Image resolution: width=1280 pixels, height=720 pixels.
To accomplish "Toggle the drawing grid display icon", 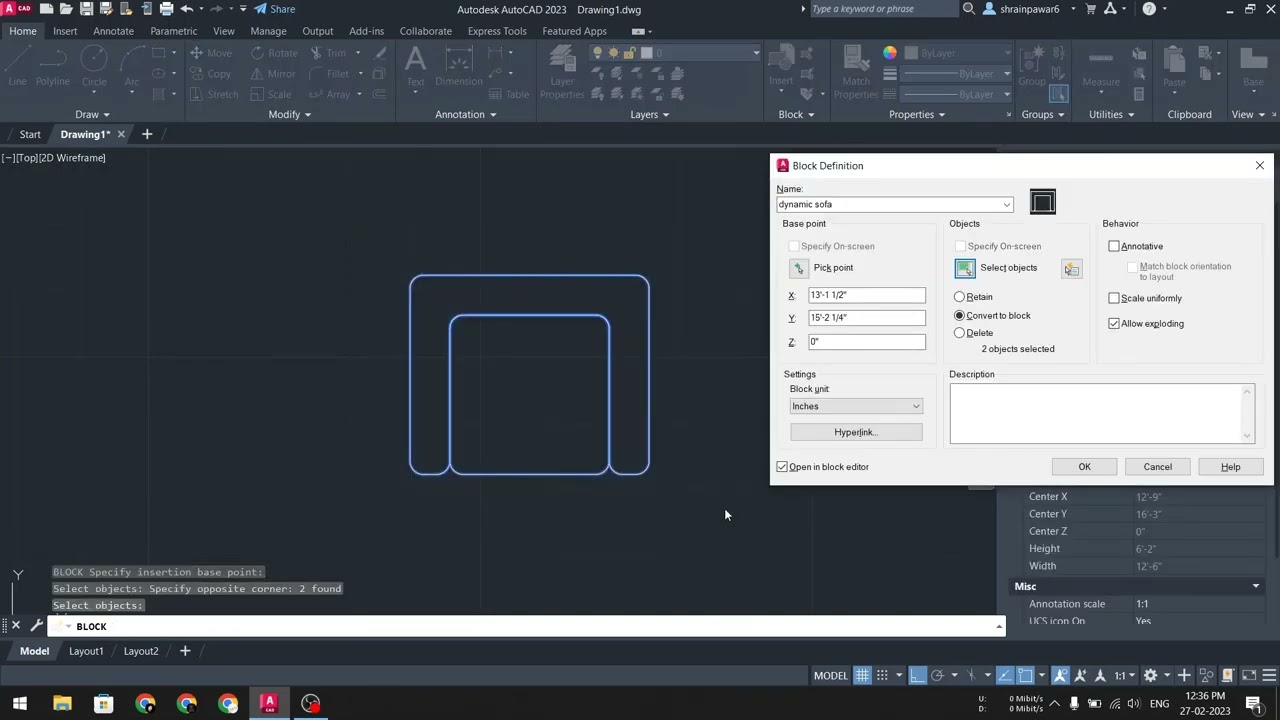I will (862, 675).
